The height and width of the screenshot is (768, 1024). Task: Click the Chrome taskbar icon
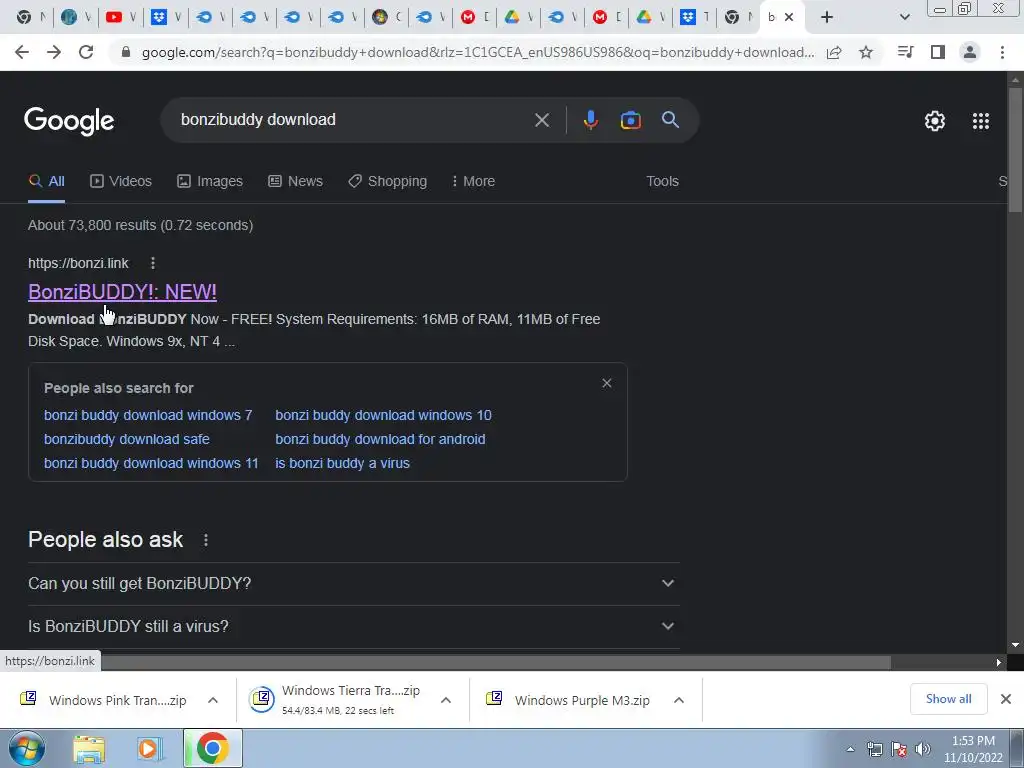pos(212,748)
